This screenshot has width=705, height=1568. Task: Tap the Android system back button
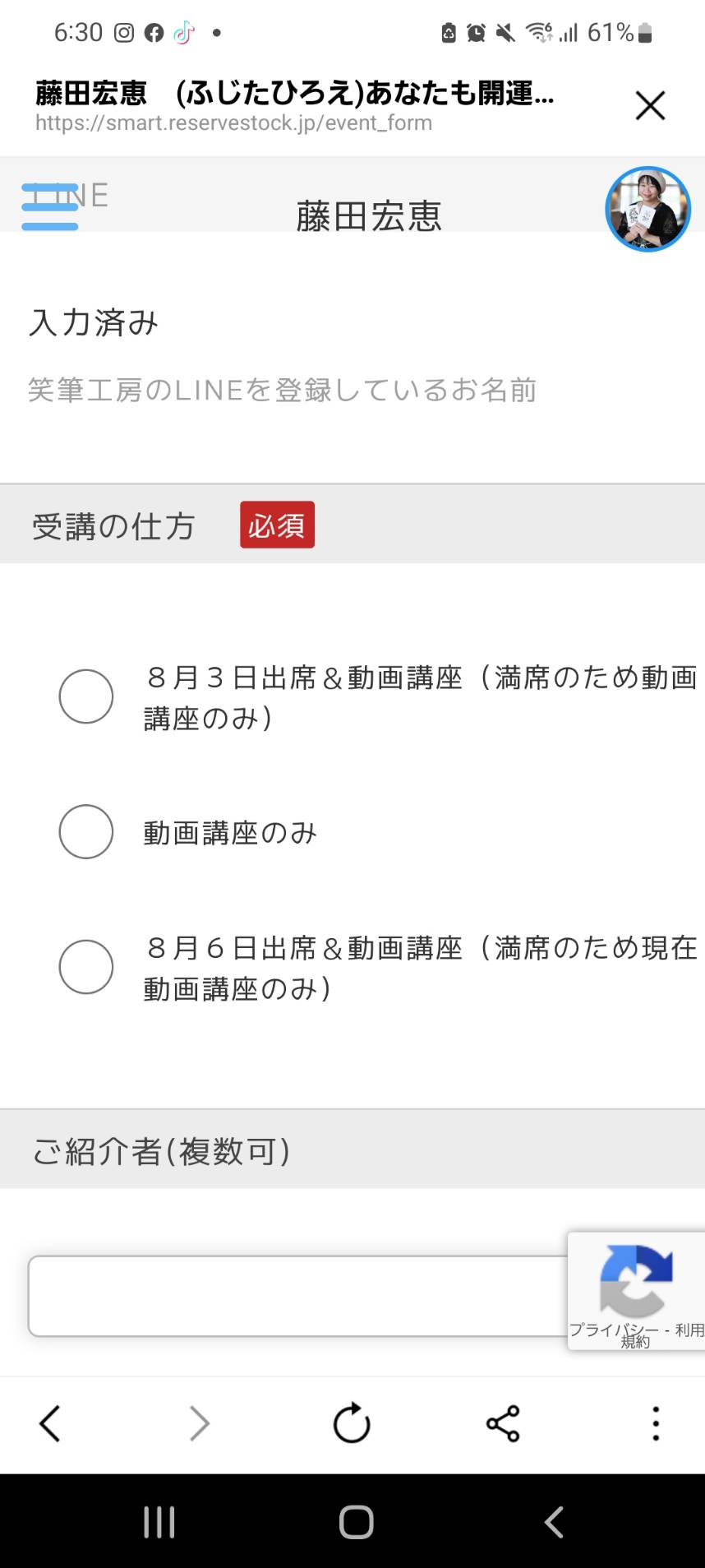click(555, 1522)
